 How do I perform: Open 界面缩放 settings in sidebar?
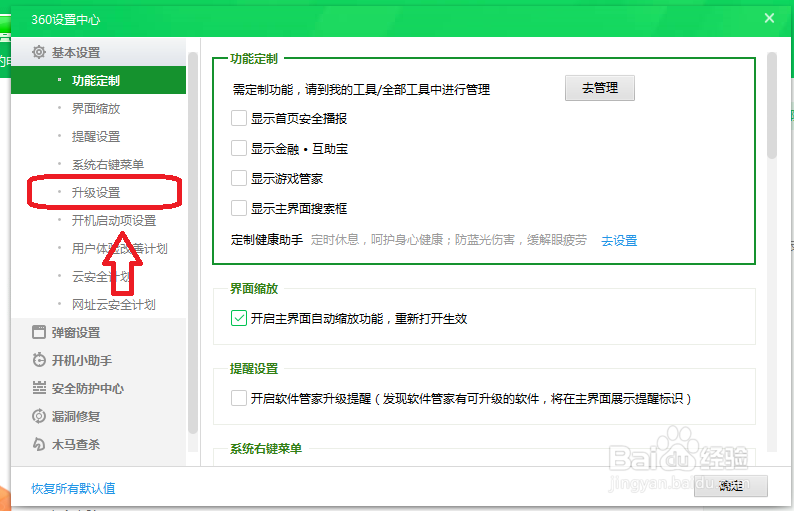pos(98,108)
